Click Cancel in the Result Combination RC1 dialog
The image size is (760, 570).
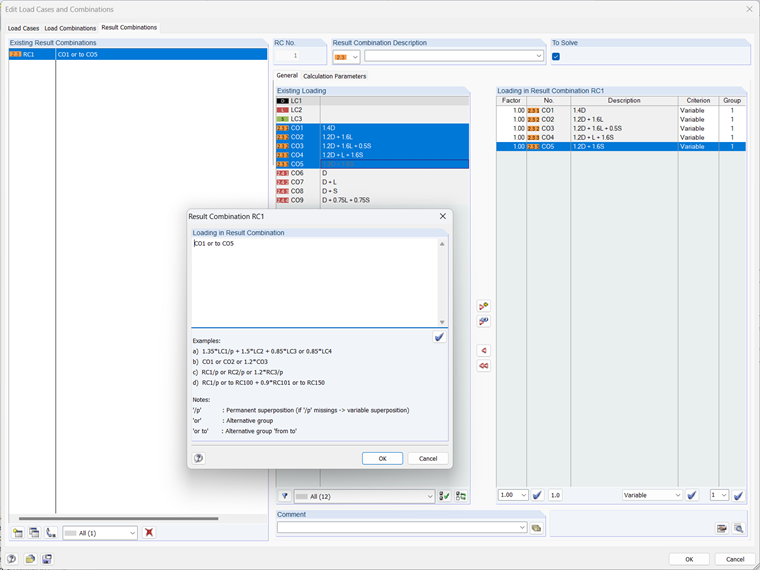coord(428,459)
